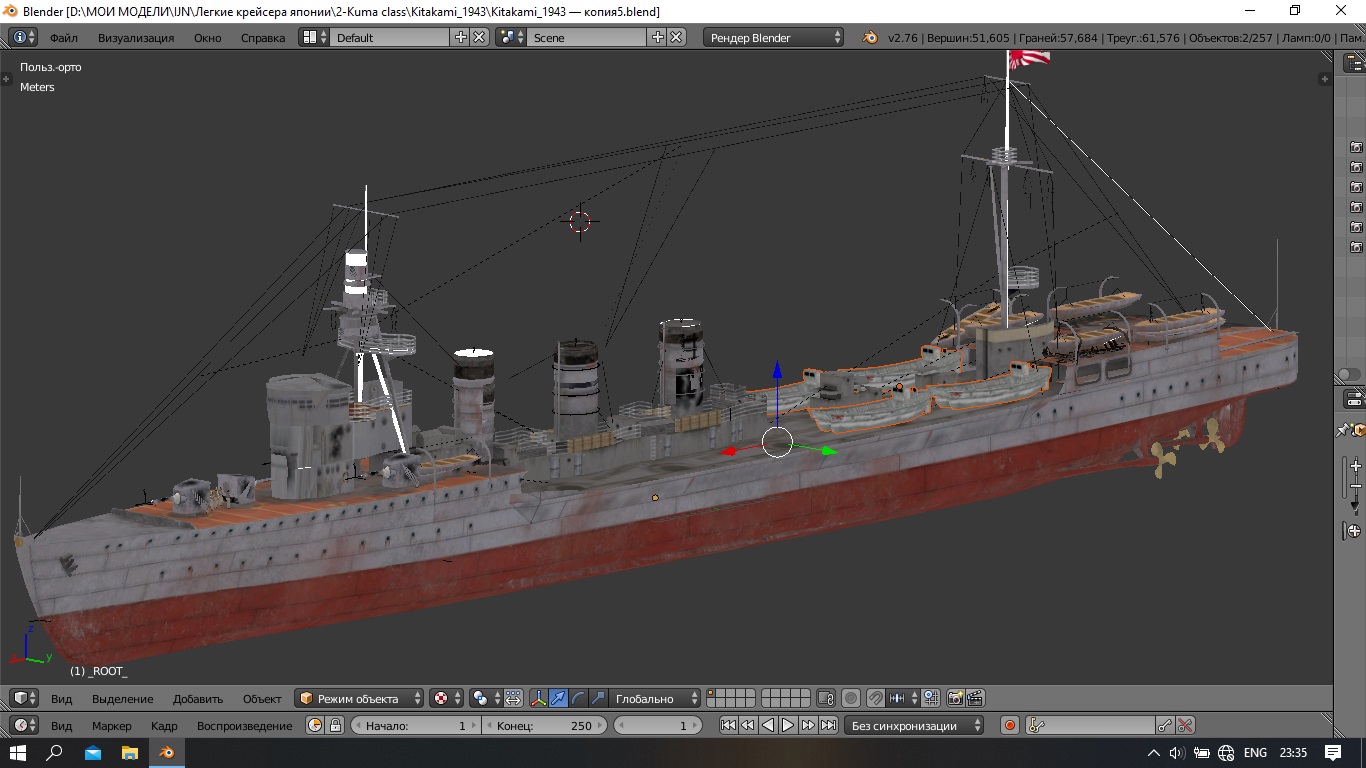
Task: Enable the scale manipulator icon
Action: tap(598, 698)
